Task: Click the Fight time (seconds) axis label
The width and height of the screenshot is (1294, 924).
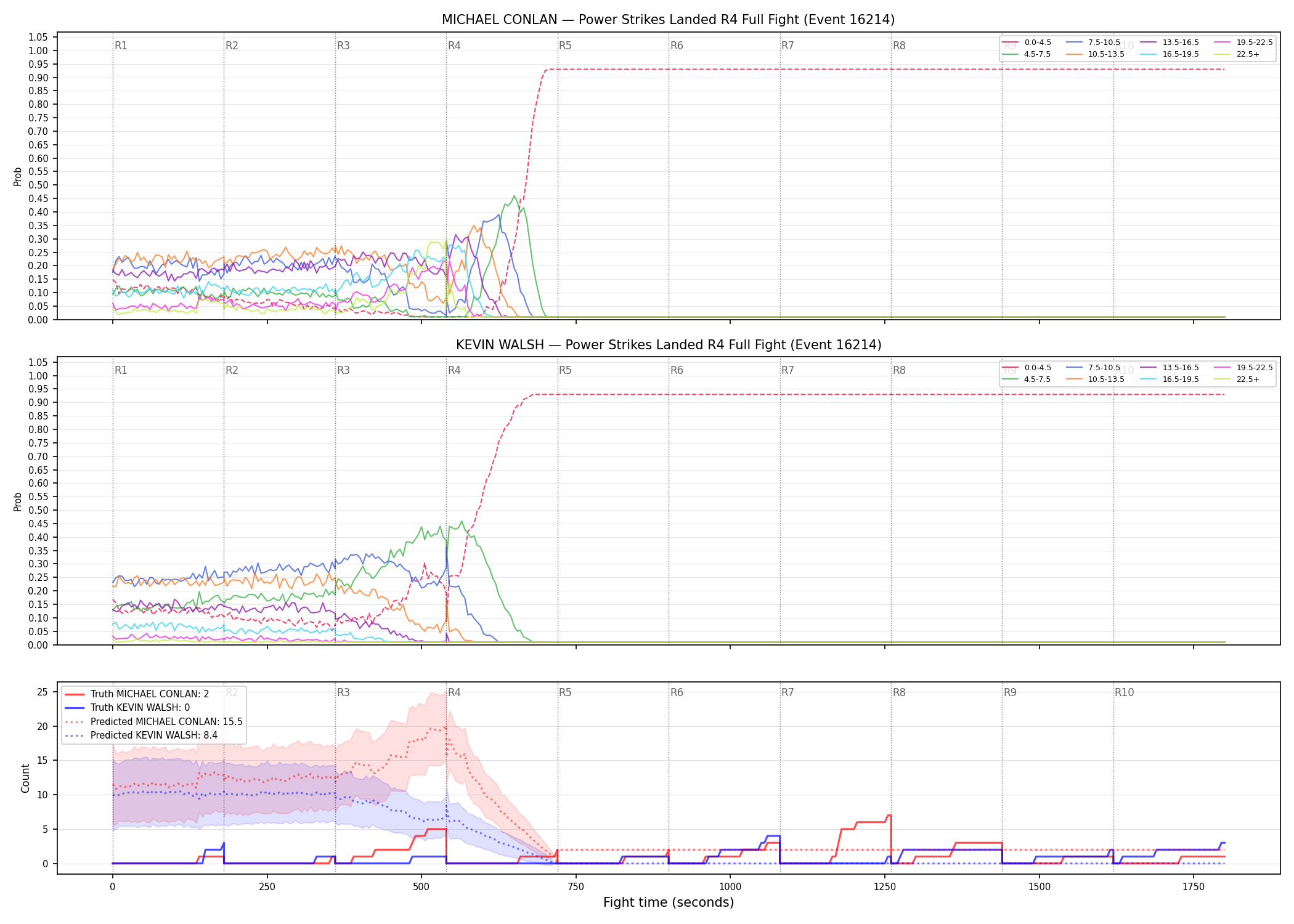Action: click(x=669, y=902)
